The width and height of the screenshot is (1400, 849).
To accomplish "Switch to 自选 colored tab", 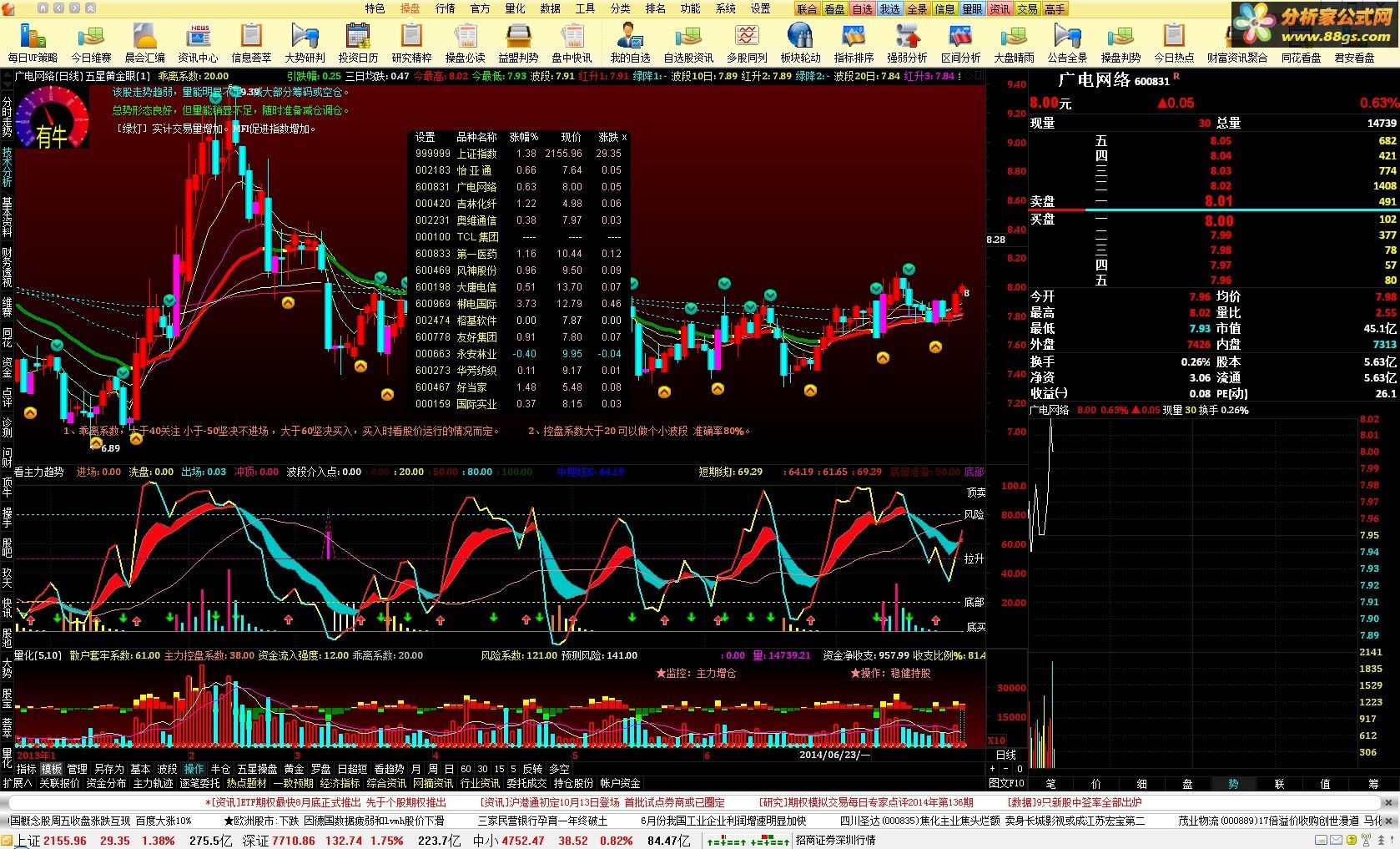I will pos(862,9).
